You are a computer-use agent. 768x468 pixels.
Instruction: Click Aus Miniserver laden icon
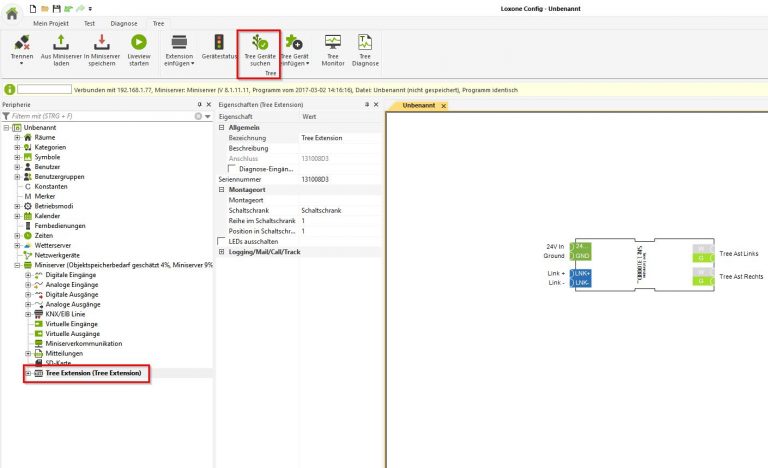pos(60,43)
